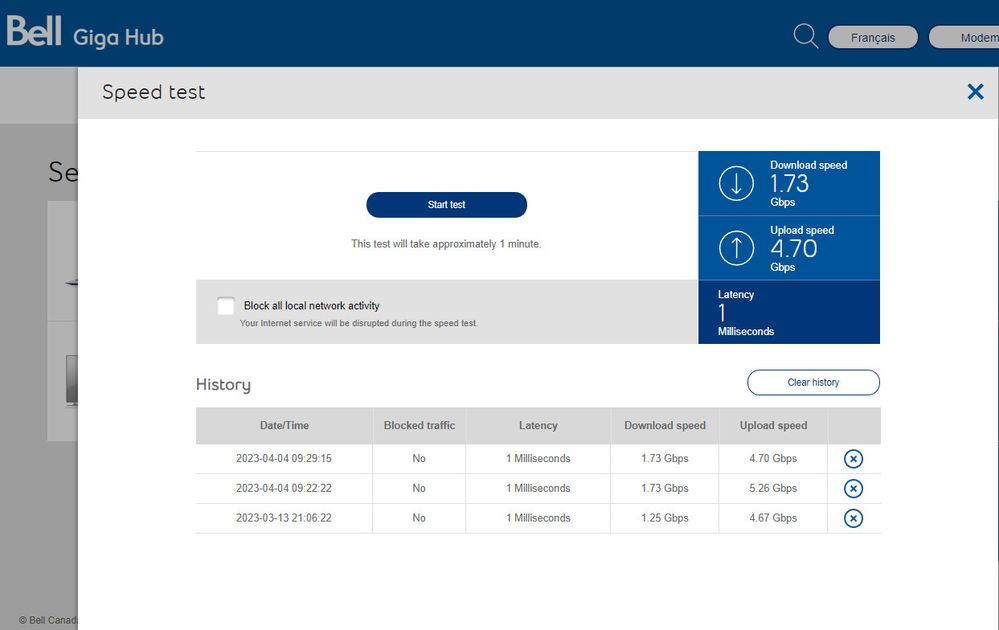This screenshot has height=630, width=999.
Task: Select the Blocked traffic column header
Action: pos(419,426)
